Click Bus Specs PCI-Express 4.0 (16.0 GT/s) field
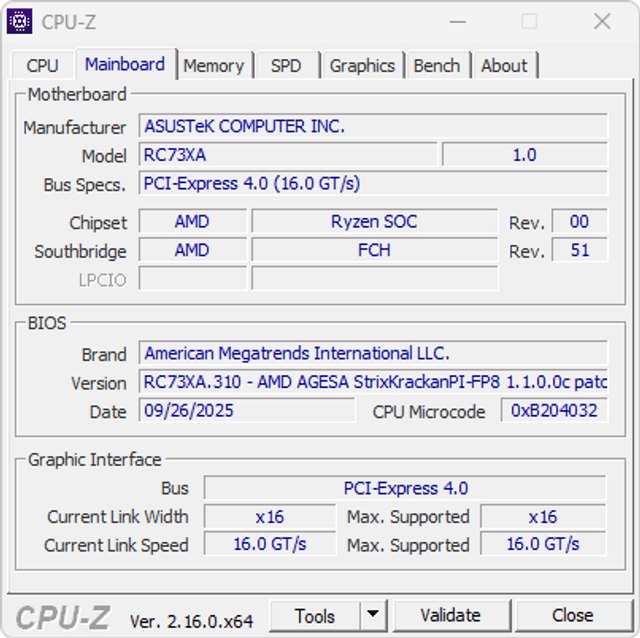Screen dimensions: 640x638 pos(373,183)
